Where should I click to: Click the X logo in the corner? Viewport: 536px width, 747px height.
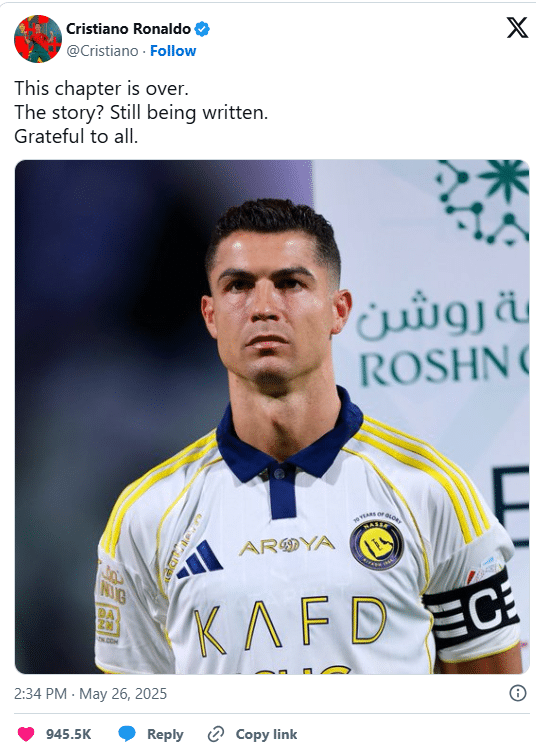click(517, 27)
